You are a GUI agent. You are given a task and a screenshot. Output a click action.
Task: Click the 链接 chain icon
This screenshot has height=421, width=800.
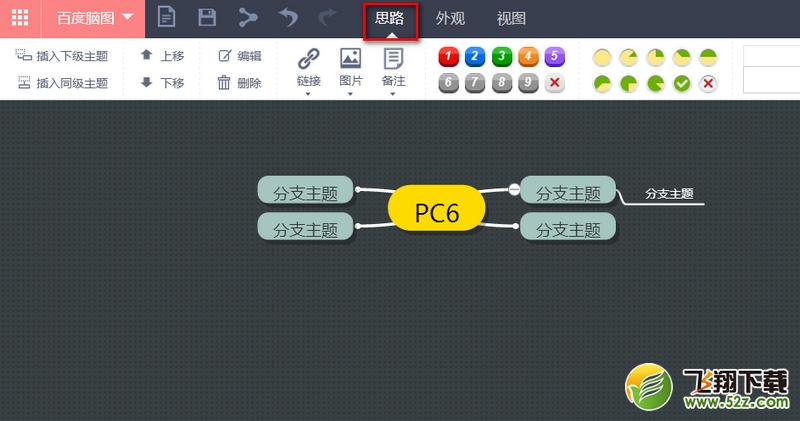[x=309, y=59]
